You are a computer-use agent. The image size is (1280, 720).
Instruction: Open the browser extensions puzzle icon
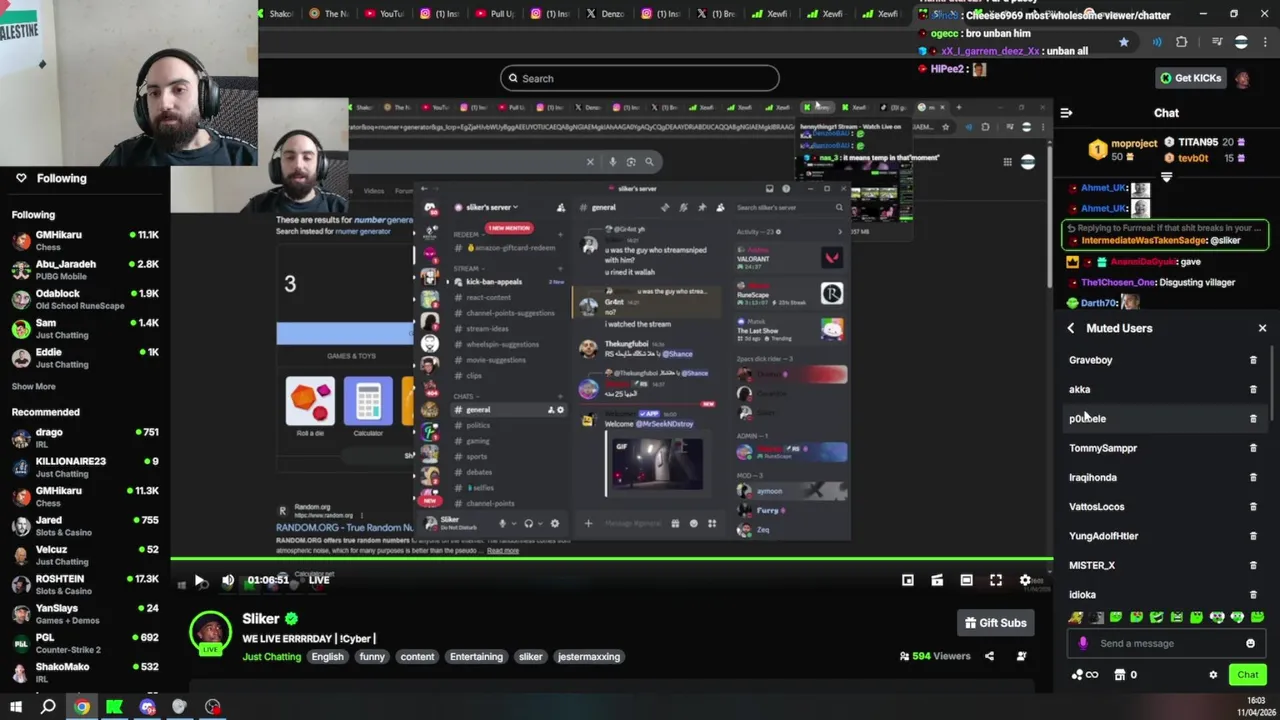pos(1182,42)
